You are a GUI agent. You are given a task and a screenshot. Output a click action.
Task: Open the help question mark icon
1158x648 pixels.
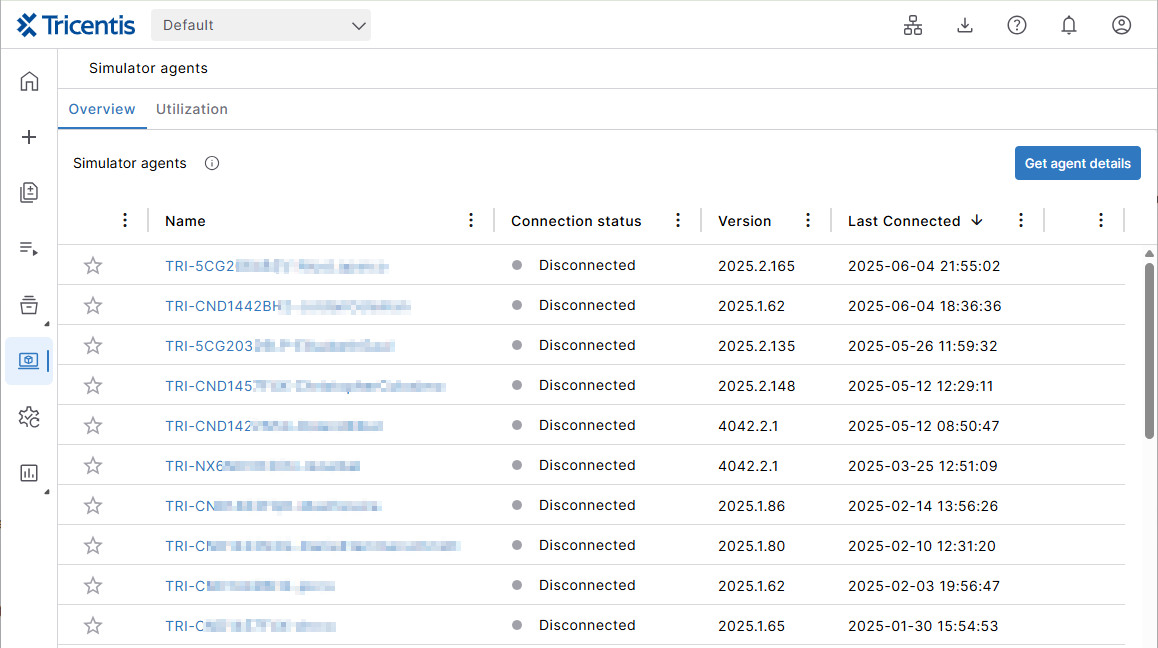(1017, 26)
